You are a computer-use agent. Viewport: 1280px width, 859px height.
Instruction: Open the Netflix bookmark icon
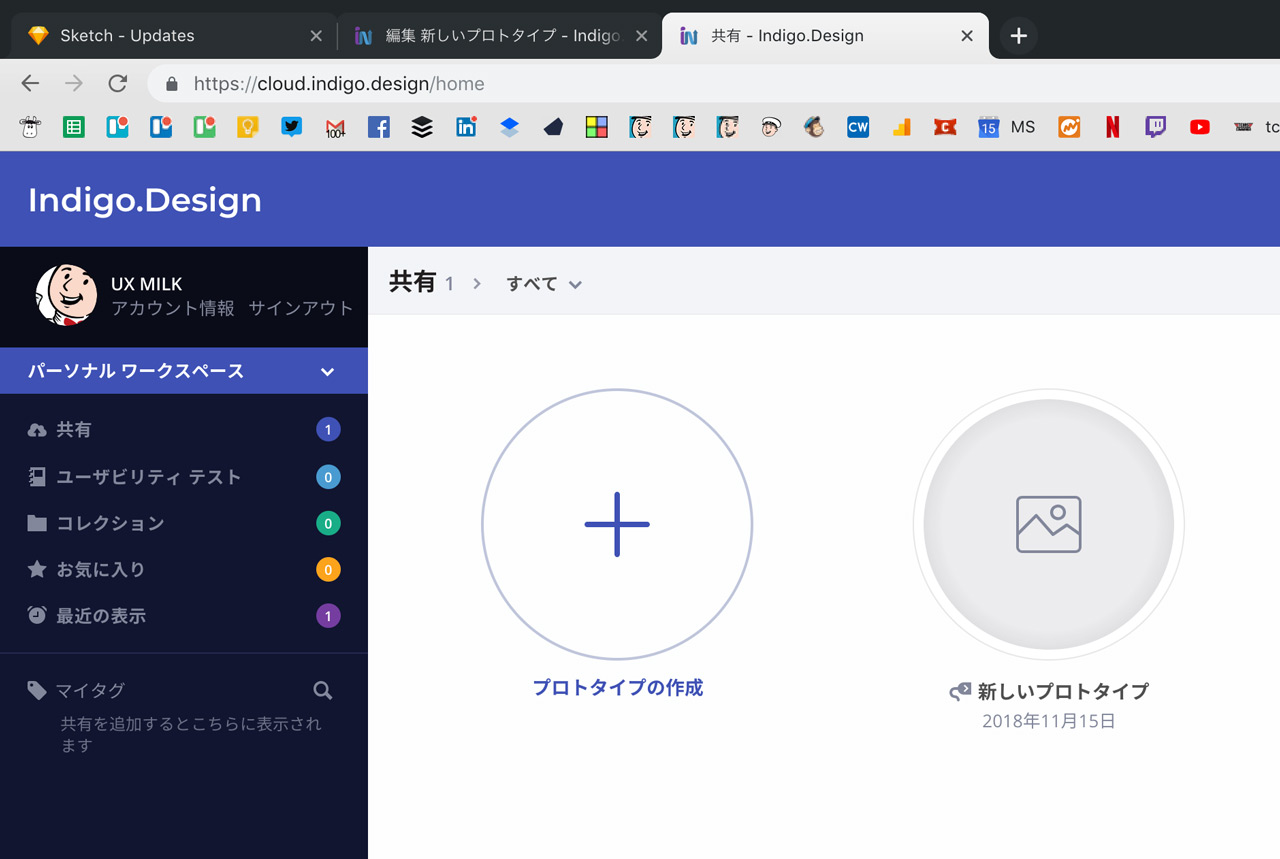[x=1112, y=127]
